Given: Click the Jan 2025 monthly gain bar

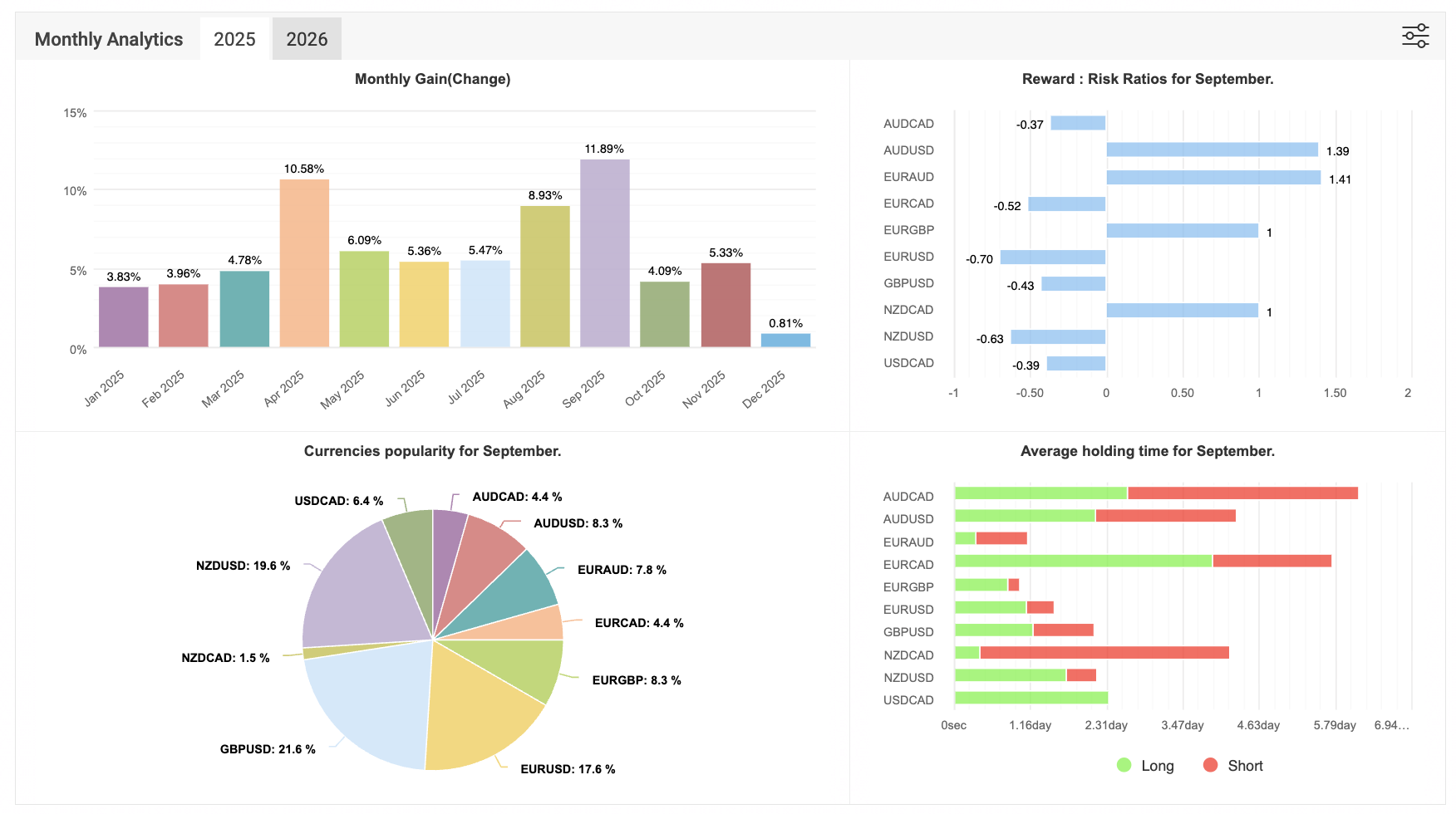Looking at the screenshot, I should (124, 317).
